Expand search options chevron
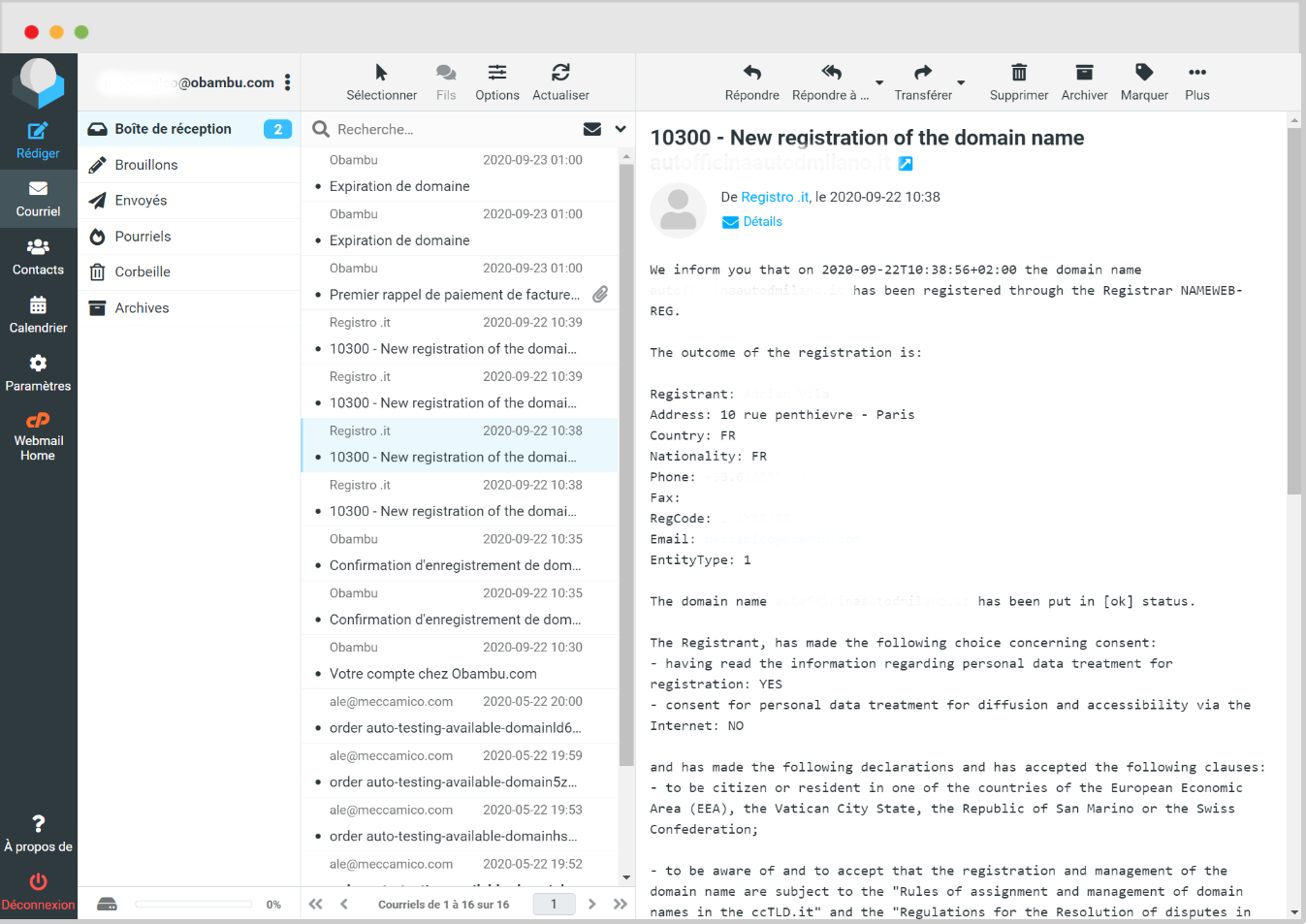1306x924 pixels. (x=621, y=129)
